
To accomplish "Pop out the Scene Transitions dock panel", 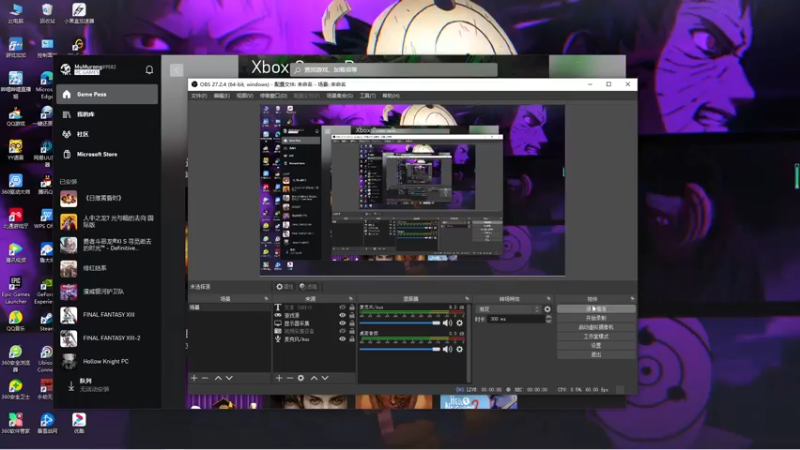I will click(x=548, y=298).
